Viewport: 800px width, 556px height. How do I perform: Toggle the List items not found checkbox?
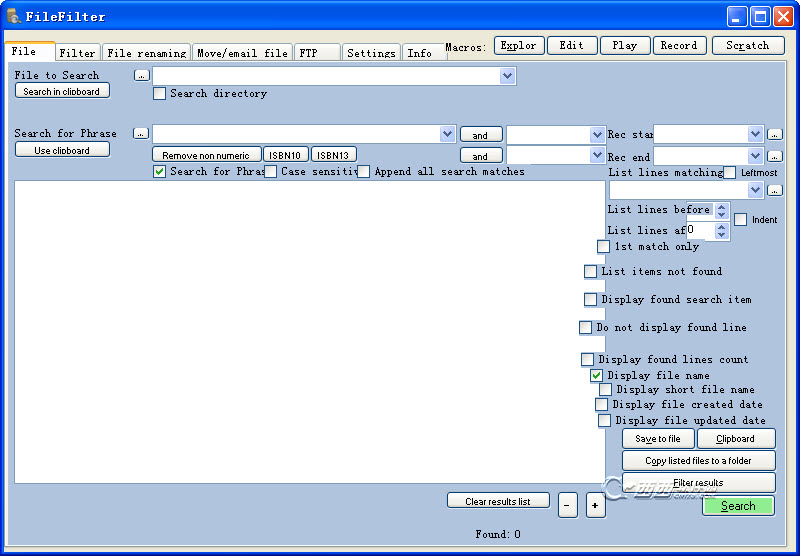click(591, 272)
